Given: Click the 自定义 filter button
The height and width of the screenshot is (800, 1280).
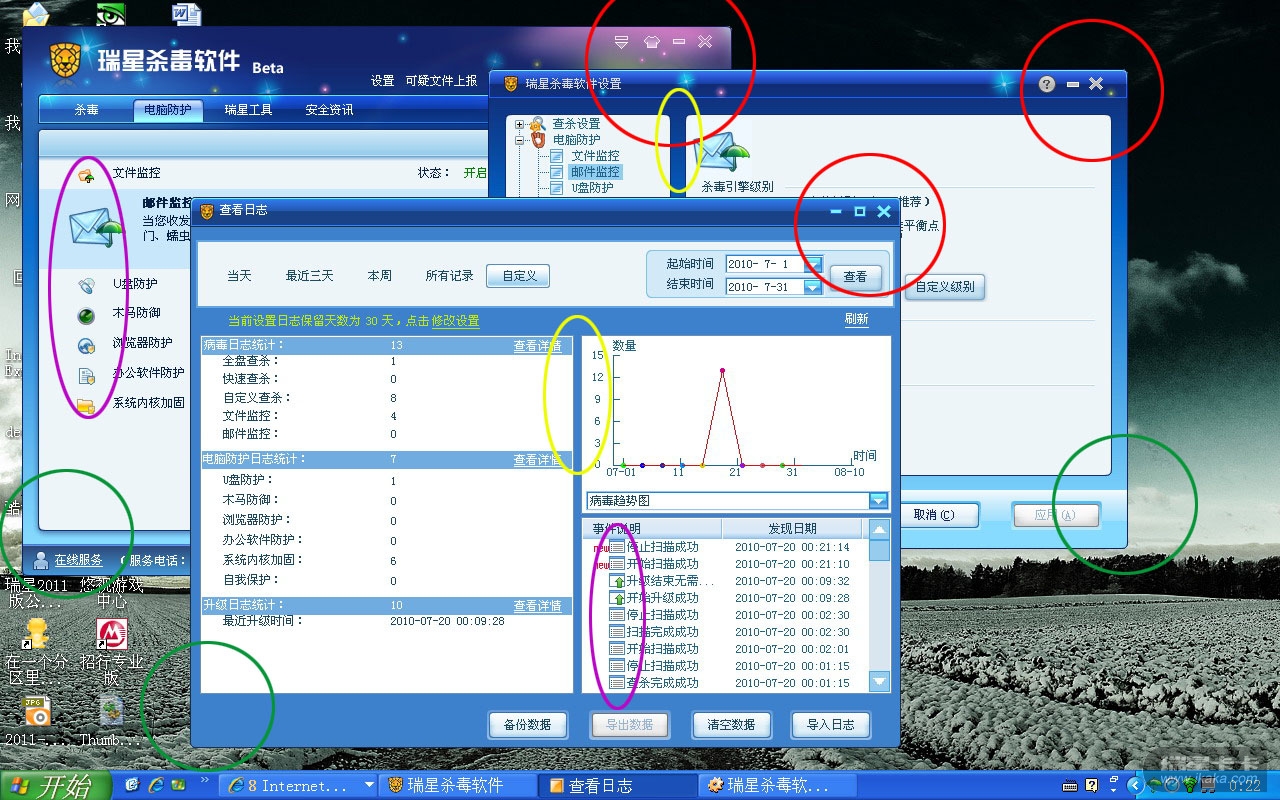Looking at the screenshot, I should pyautogui.click(x=519, y=276).
